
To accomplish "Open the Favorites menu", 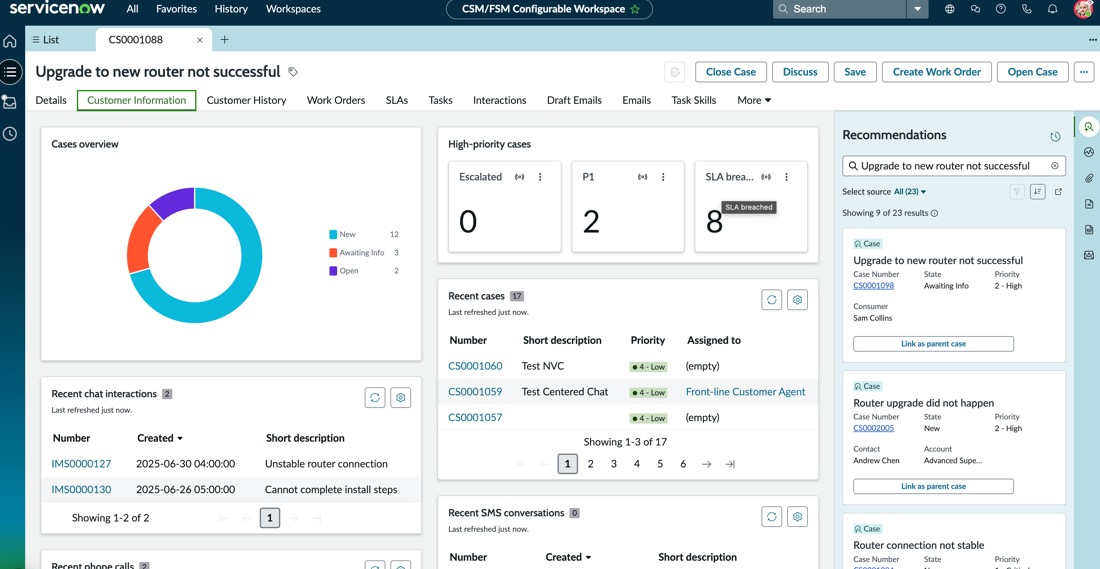I will click(176, 9).
